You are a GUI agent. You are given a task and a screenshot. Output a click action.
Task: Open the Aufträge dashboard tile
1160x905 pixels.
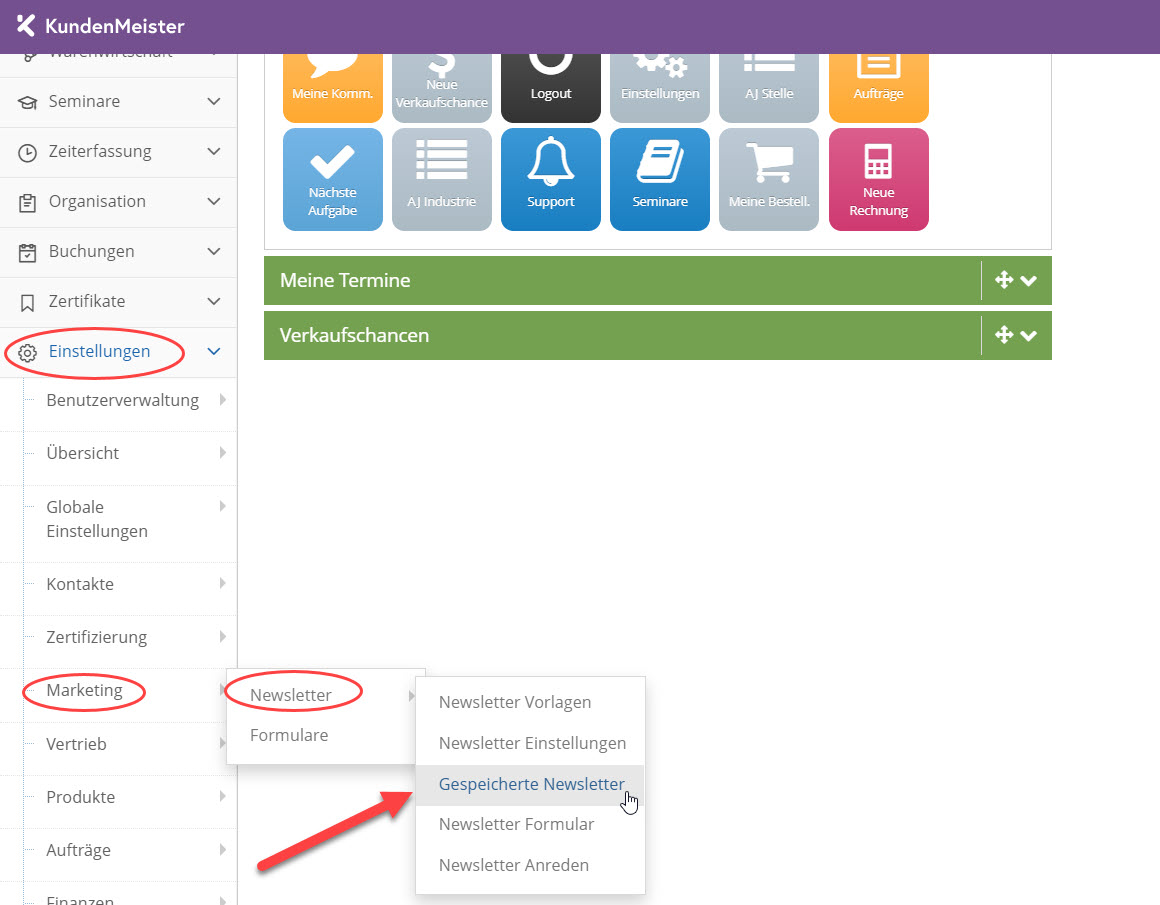tap(879, 88)
